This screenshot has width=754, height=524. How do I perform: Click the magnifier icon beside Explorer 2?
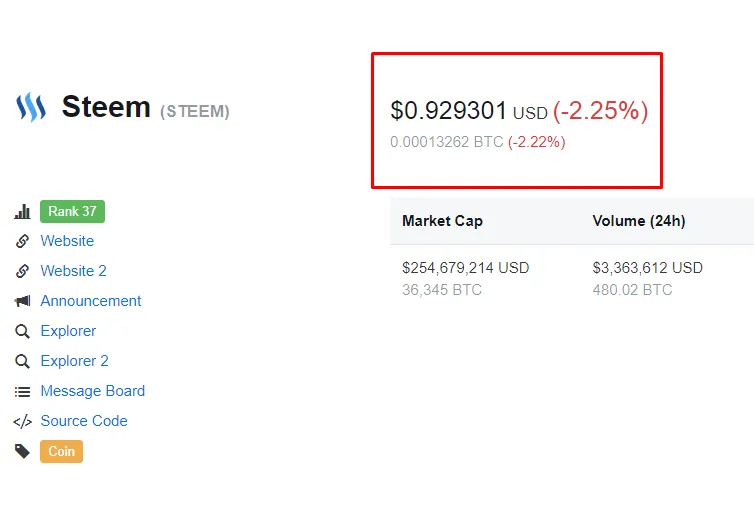(22, 361)
